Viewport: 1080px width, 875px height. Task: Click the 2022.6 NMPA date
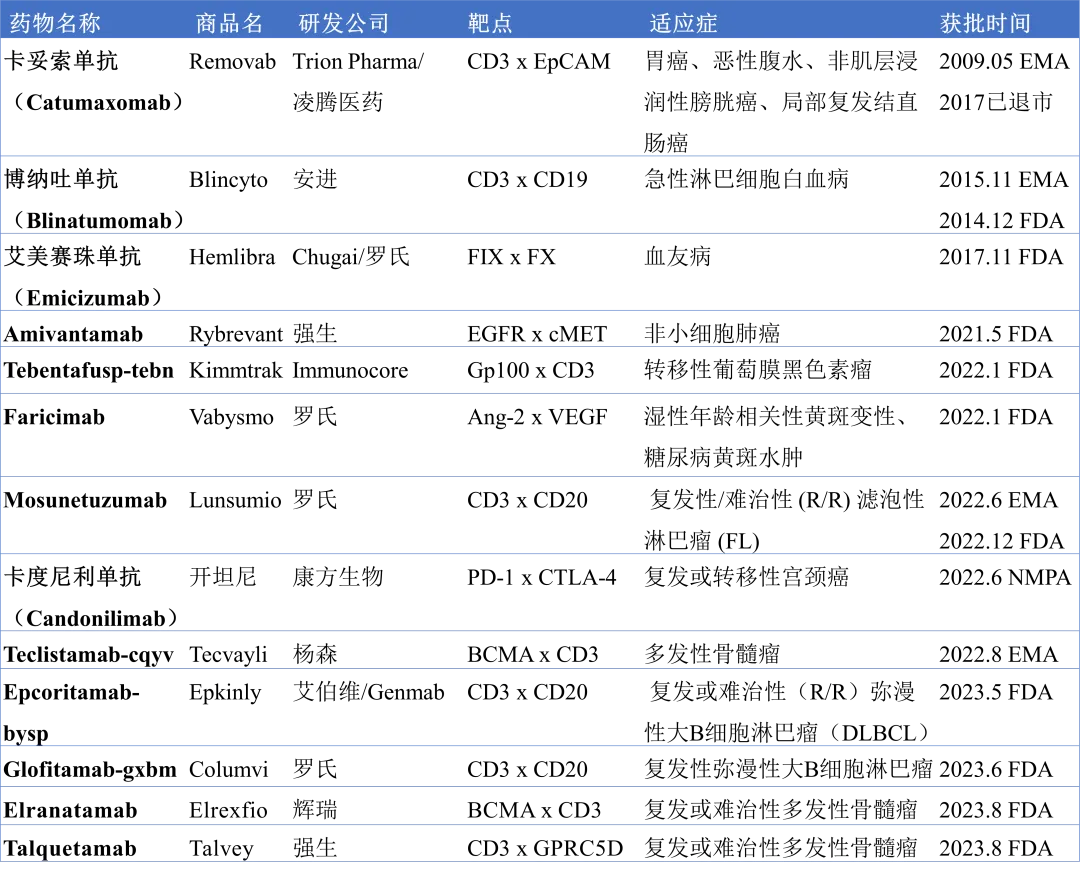click(1005, 577)
